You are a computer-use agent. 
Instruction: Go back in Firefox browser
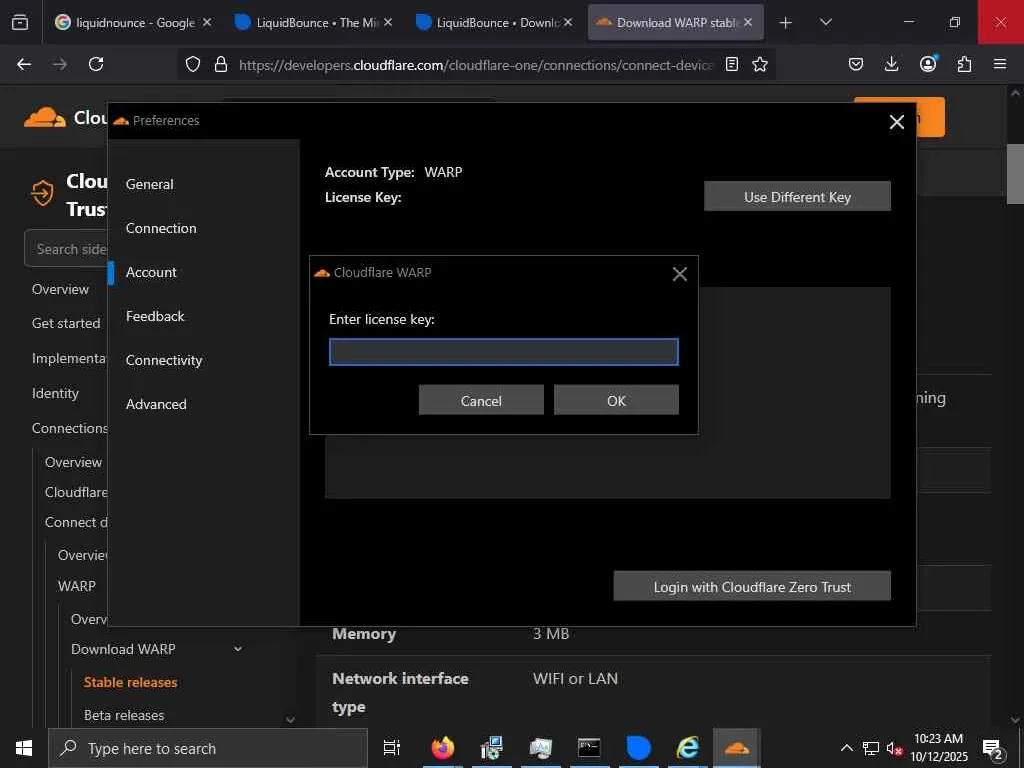coord(24,64)
